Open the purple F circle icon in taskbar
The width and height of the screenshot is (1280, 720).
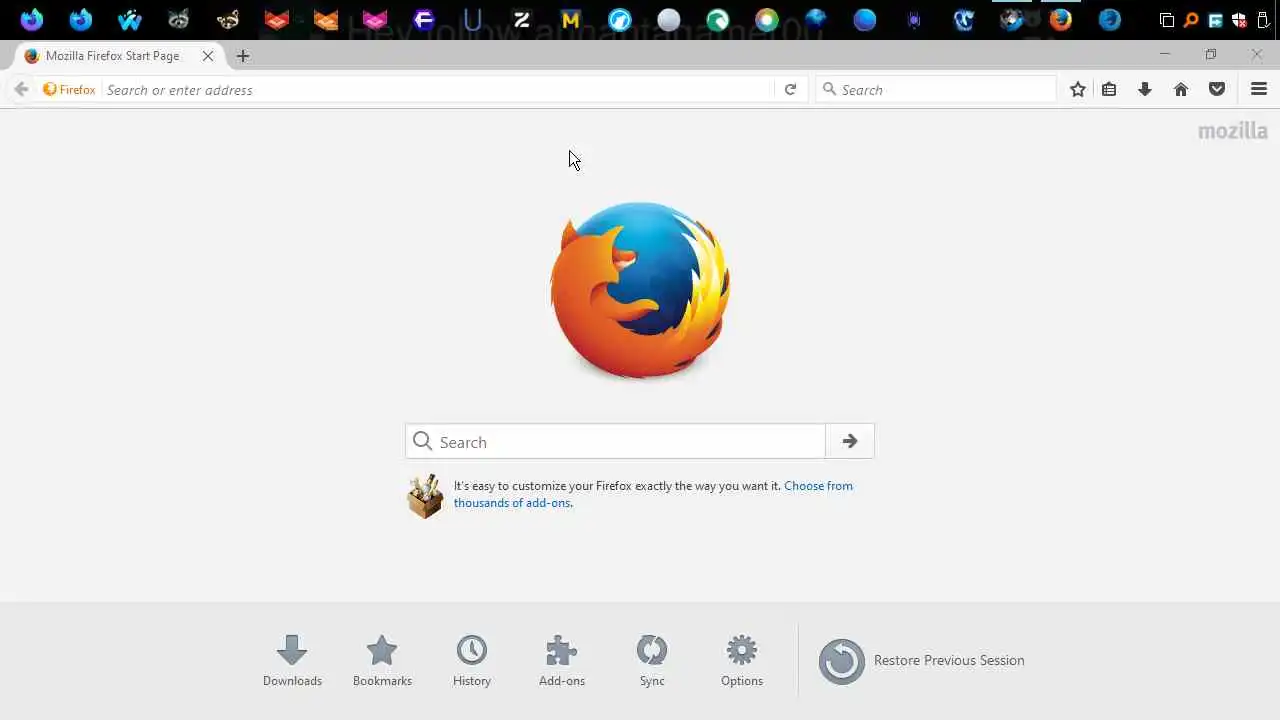point(424,19)
